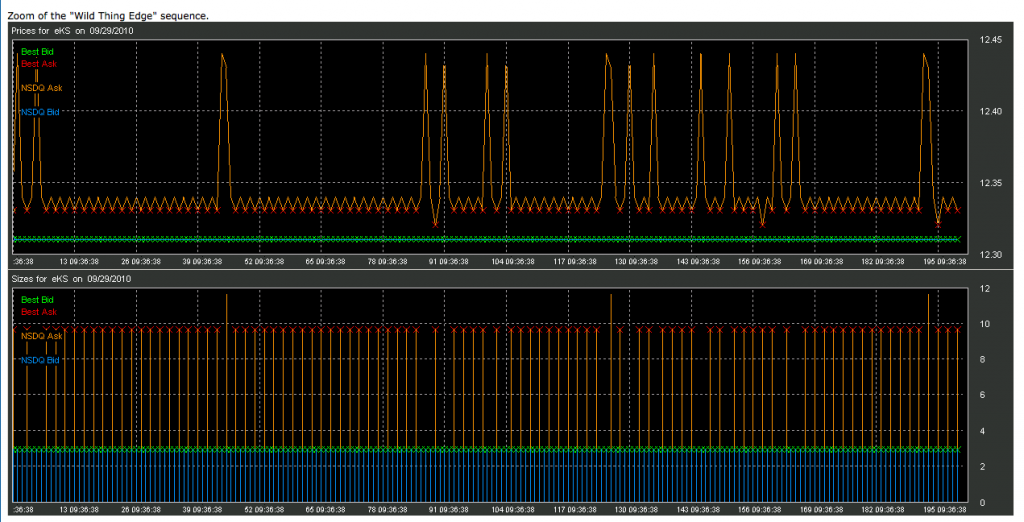Click '65 09:36:38' time label under Sizes chart

click(326, 510)
